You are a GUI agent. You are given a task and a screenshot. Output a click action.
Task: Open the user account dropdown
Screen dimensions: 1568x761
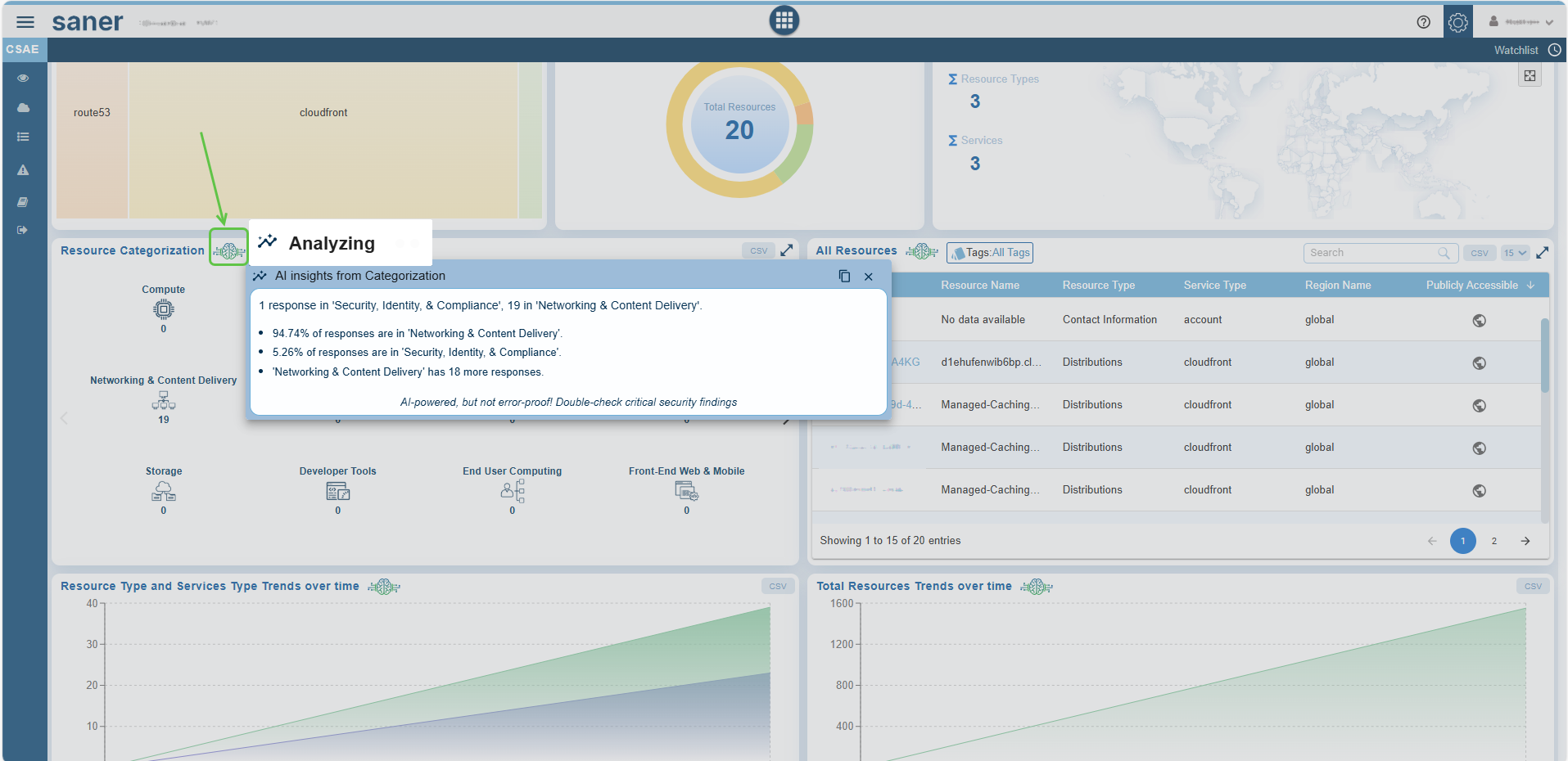(1521, 22)
